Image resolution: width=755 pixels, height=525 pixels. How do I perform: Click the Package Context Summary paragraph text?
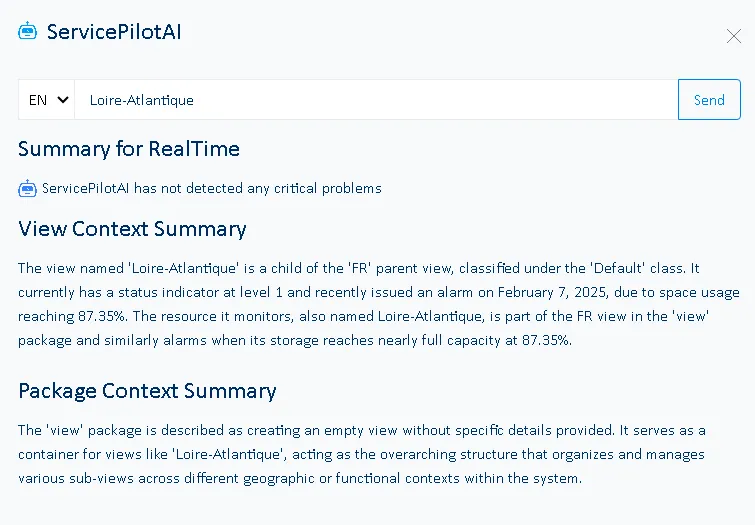click(x=362, y=454)
